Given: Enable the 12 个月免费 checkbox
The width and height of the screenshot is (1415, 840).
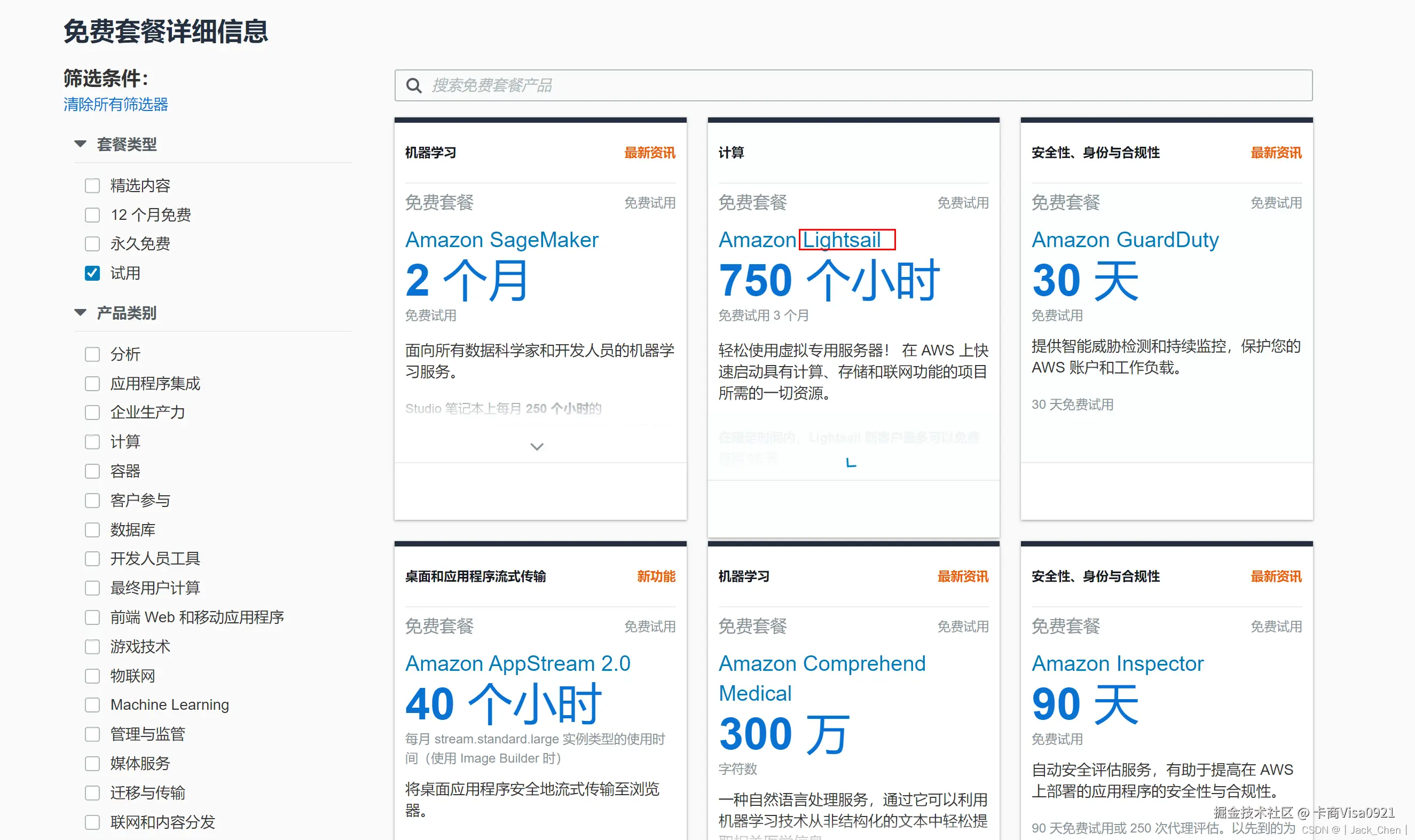Looking at the screenshot, I should pyautogui.click(x=92, y=215).
